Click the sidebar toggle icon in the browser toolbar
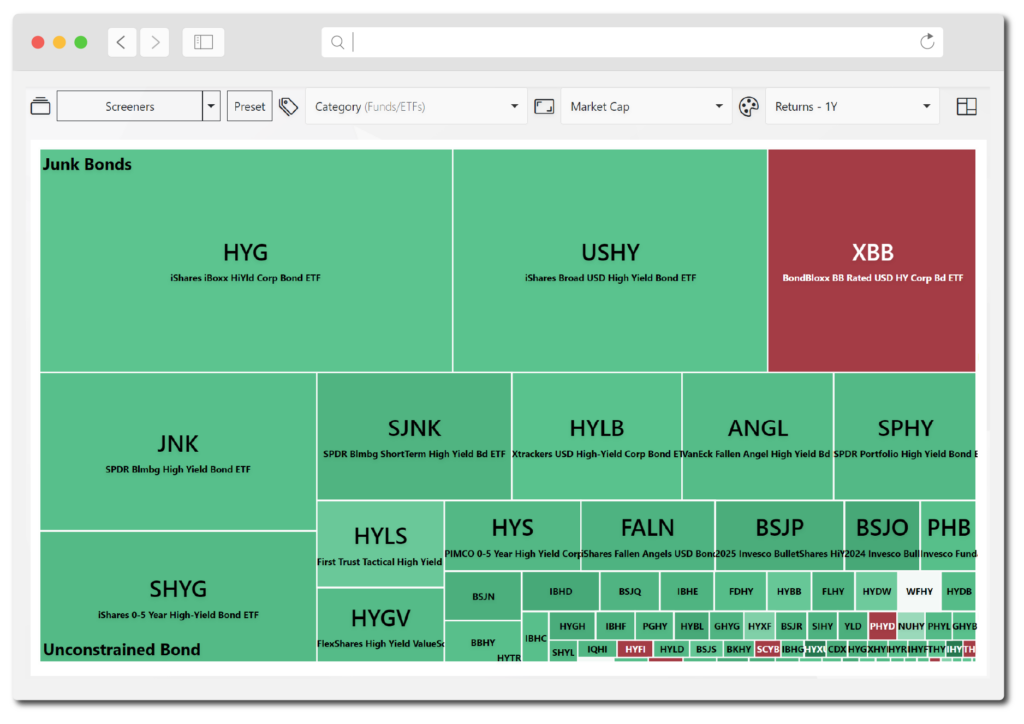Image resolution: width=1024 pixels, height=724 pixels. [203, 42]
